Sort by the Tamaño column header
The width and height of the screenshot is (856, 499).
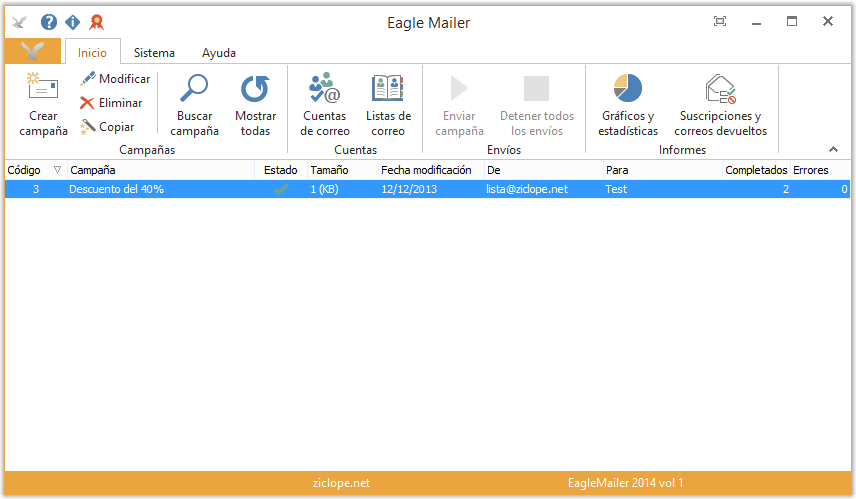coord(343,170)
